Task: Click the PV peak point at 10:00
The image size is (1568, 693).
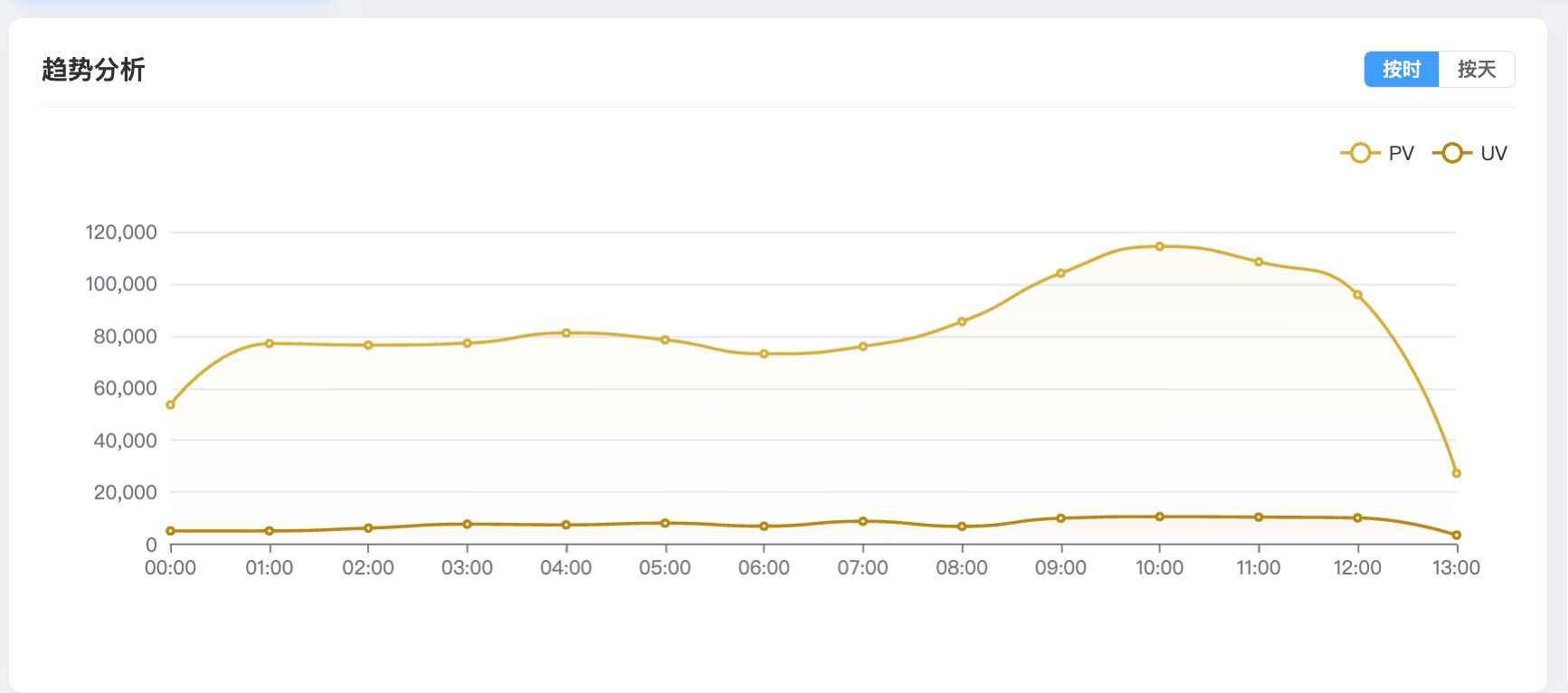Action: (x=1159, y=246)
